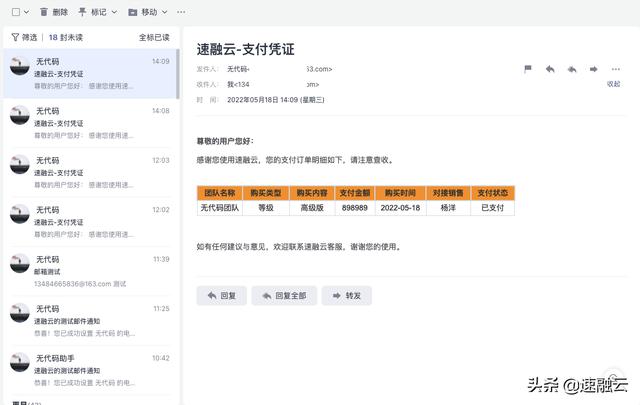Click the reply-all icon in email header
This screenshot has width=640, height=405.
572,69
